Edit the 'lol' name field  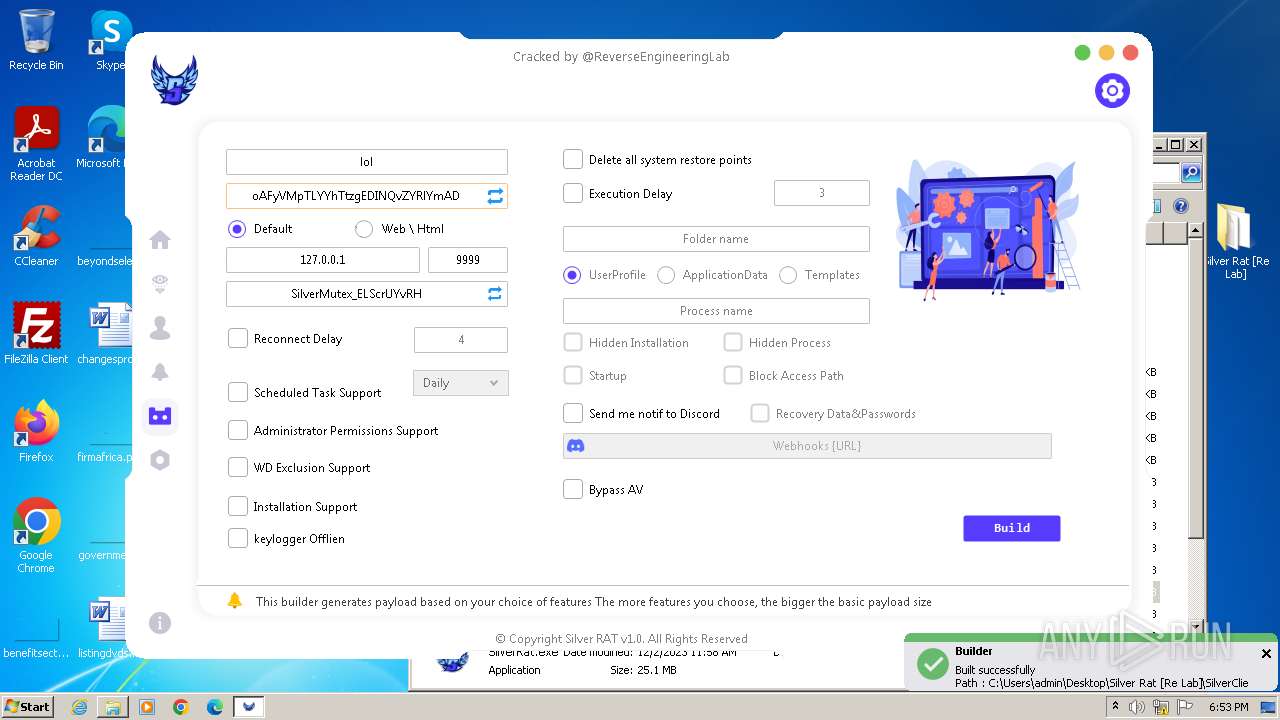coord(367,162)
